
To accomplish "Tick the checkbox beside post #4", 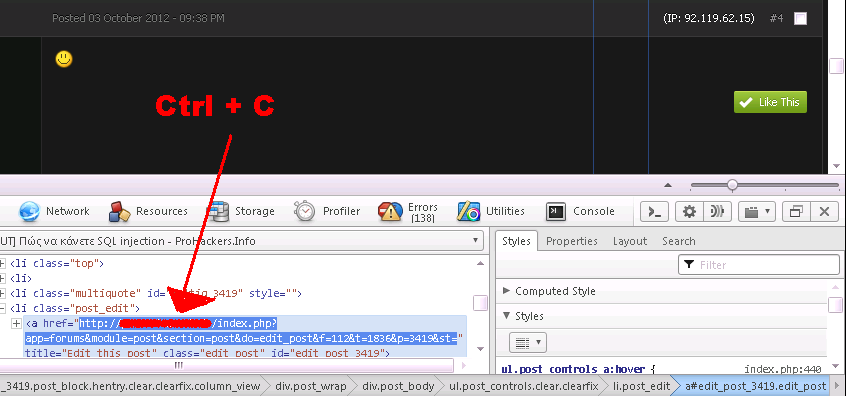I will click(801, 19).
